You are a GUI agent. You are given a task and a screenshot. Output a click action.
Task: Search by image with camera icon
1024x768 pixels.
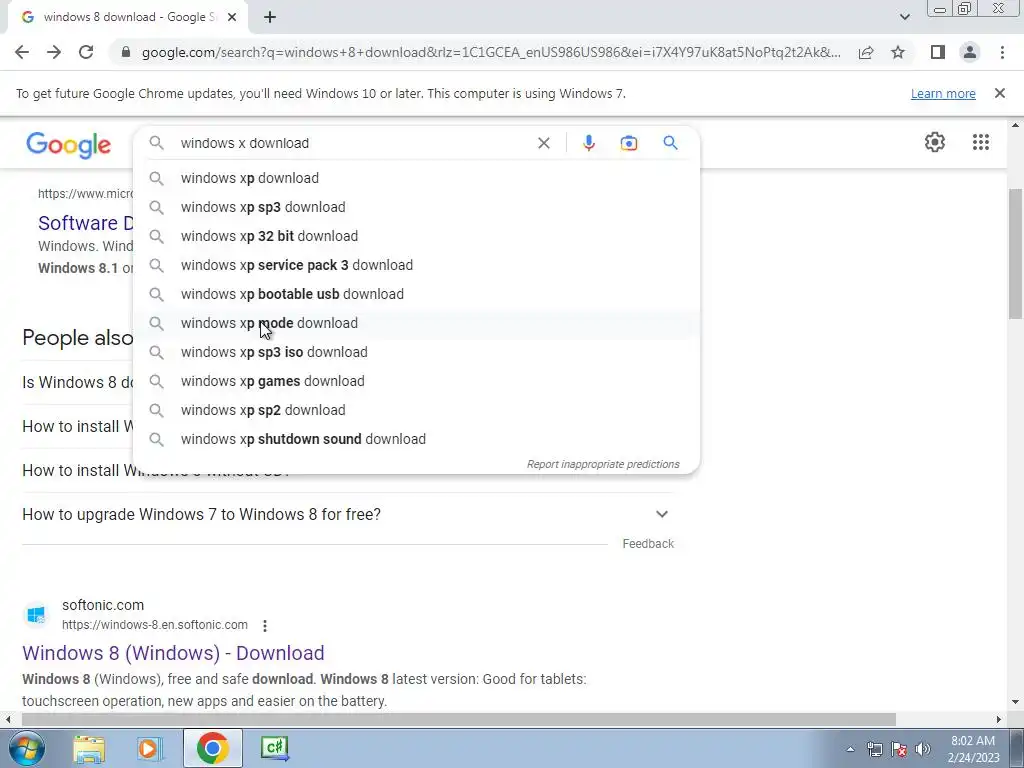[628, 143]
